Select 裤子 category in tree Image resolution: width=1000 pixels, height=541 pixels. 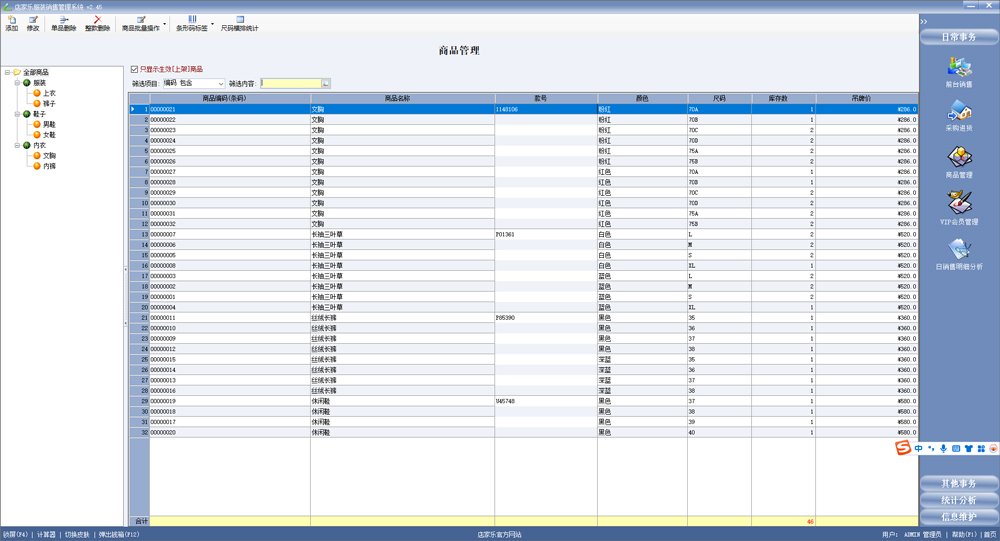click(49, 103)
